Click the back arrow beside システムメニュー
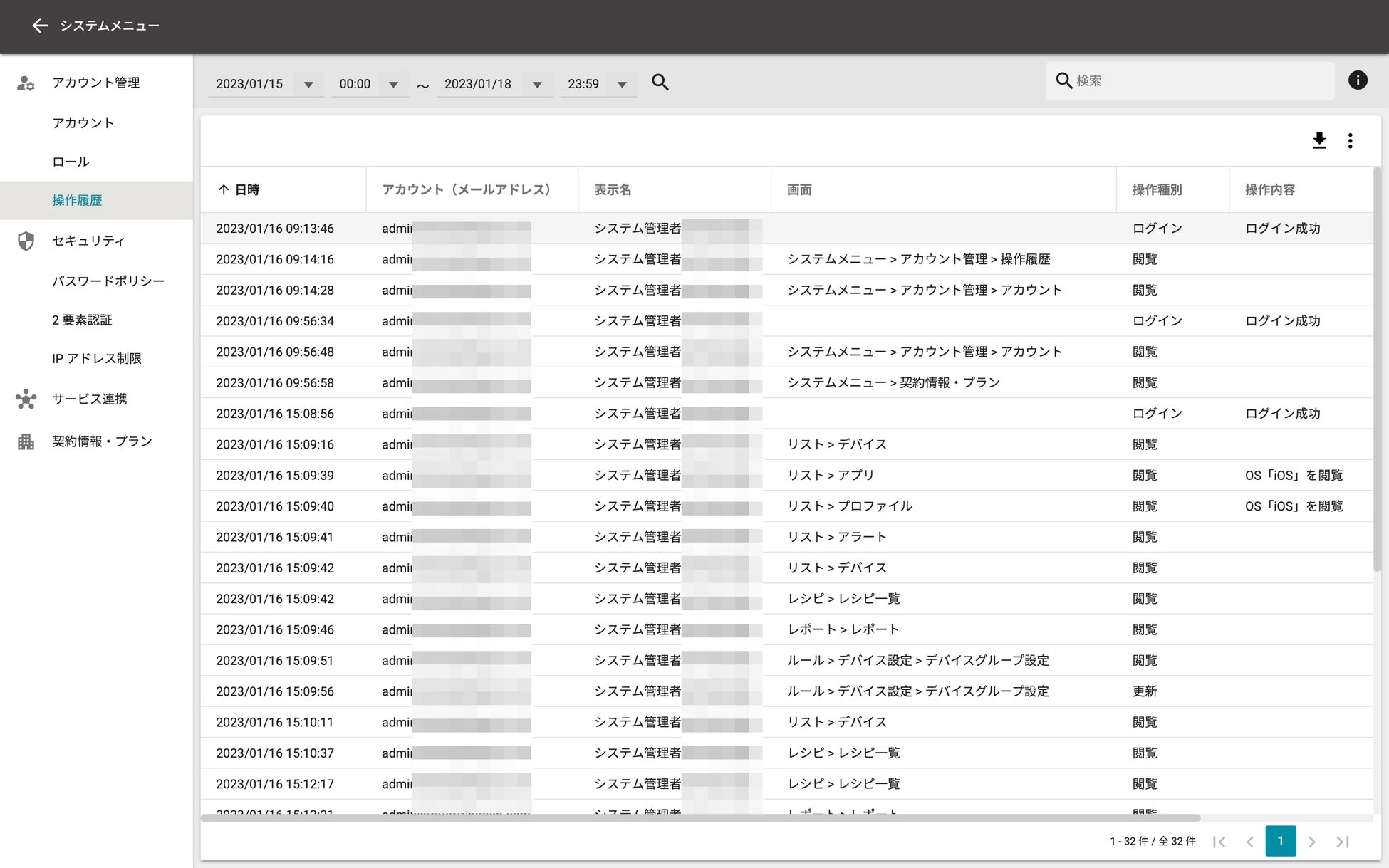Image resolution: width=1389 pixels, height=868 pixels. pos(40,26)
